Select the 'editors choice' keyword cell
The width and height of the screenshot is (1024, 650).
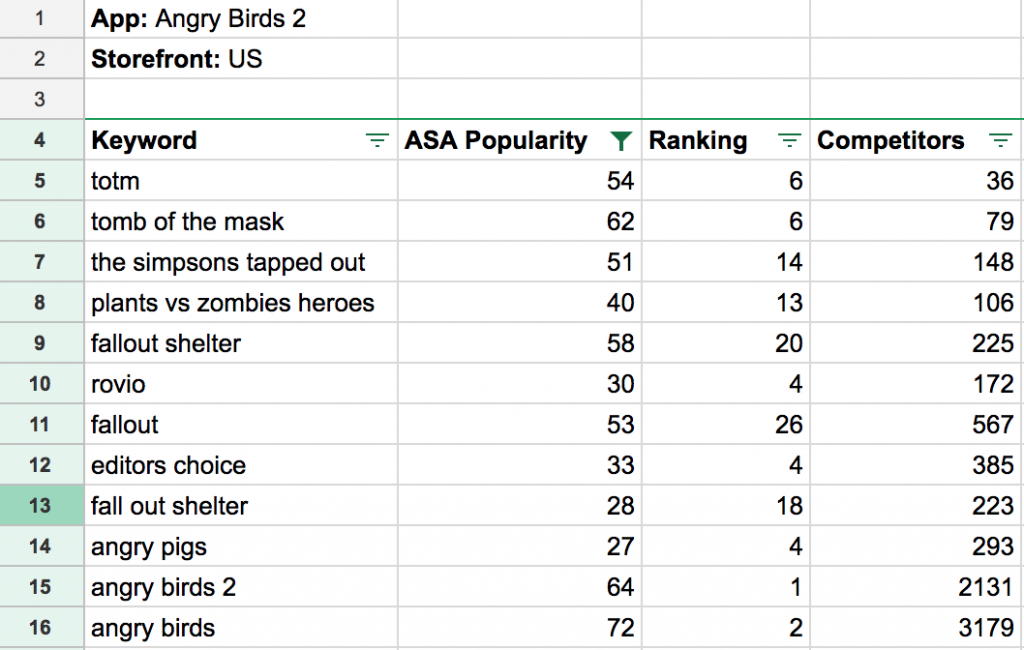241,465
